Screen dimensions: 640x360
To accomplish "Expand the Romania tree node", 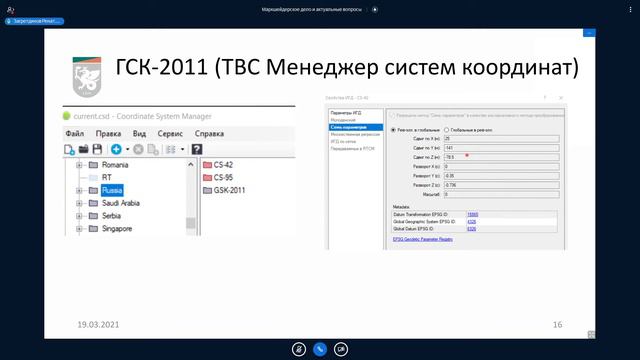I will pyautogui.click(x=79, y=165).
